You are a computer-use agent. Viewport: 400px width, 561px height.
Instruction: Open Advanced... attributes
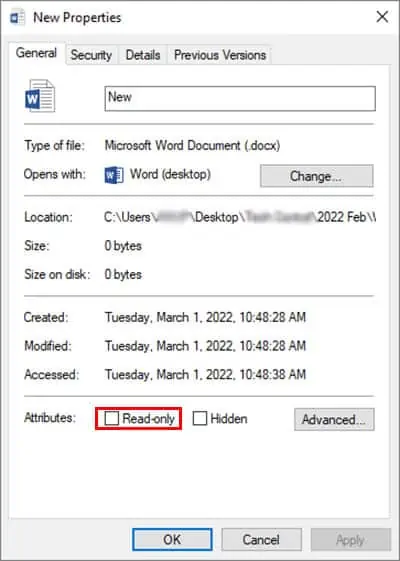click(x=334, y=419)
